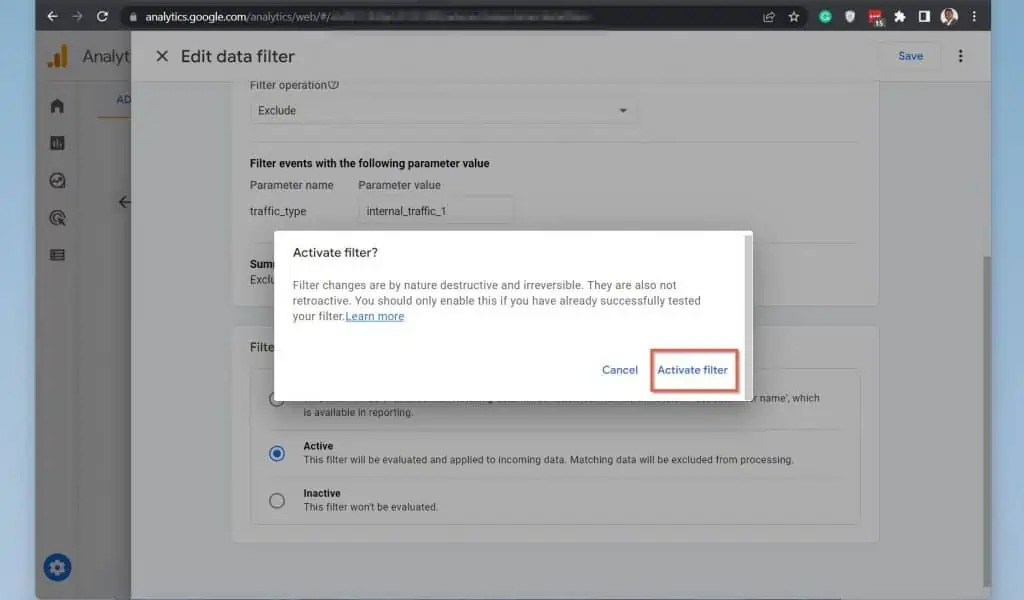Reload the page in Chrome
This screenshot has width=1024, height=600.
click(102, 16)
